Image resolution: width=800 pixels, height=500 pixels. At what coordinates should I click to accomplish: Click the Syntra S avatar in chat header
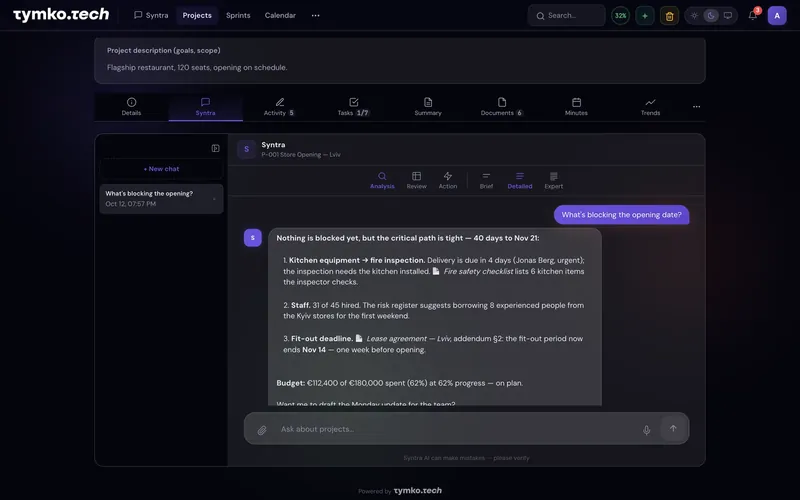tap(246, 149)
